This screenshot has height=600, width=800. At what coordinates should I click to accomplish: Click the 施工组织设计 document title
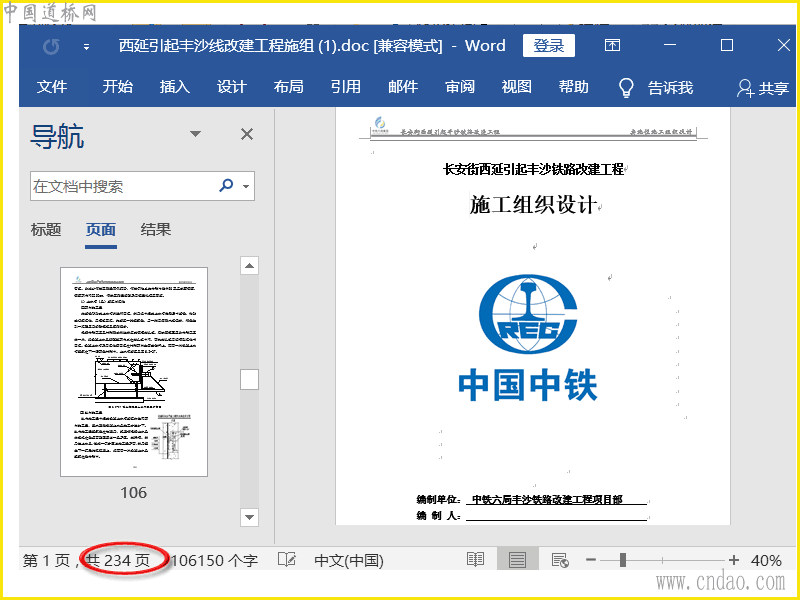pos(533,205)
